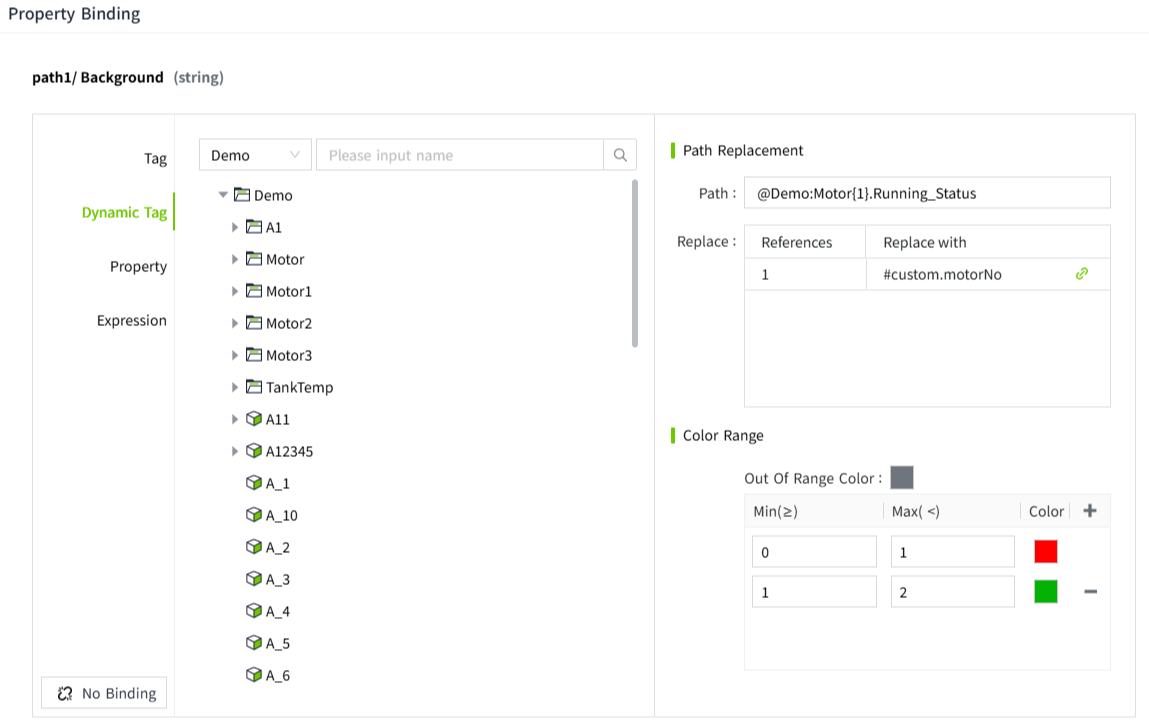
Task: Expand the A12345 tag node
Action: [x=235, y=451]
